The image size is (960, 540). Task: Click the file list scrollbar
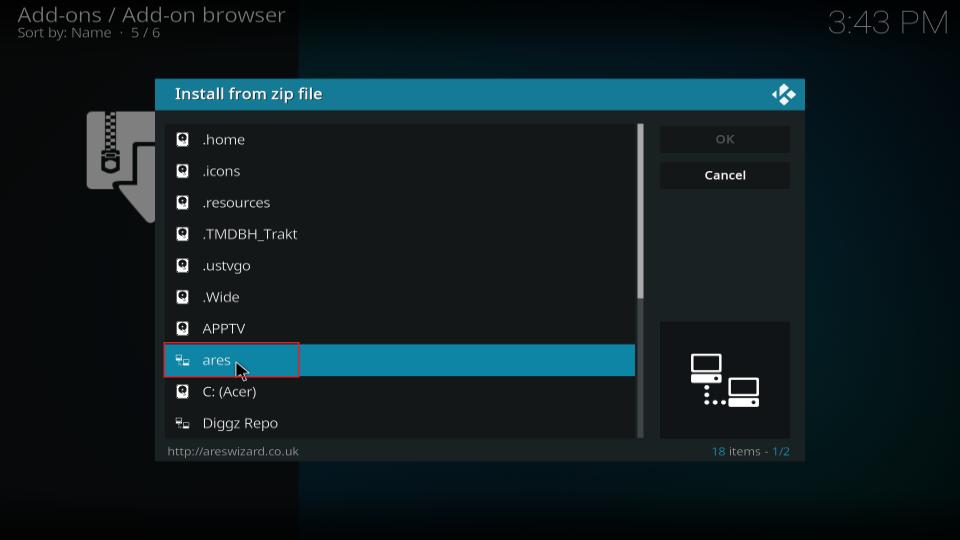[x=640, y=281]
